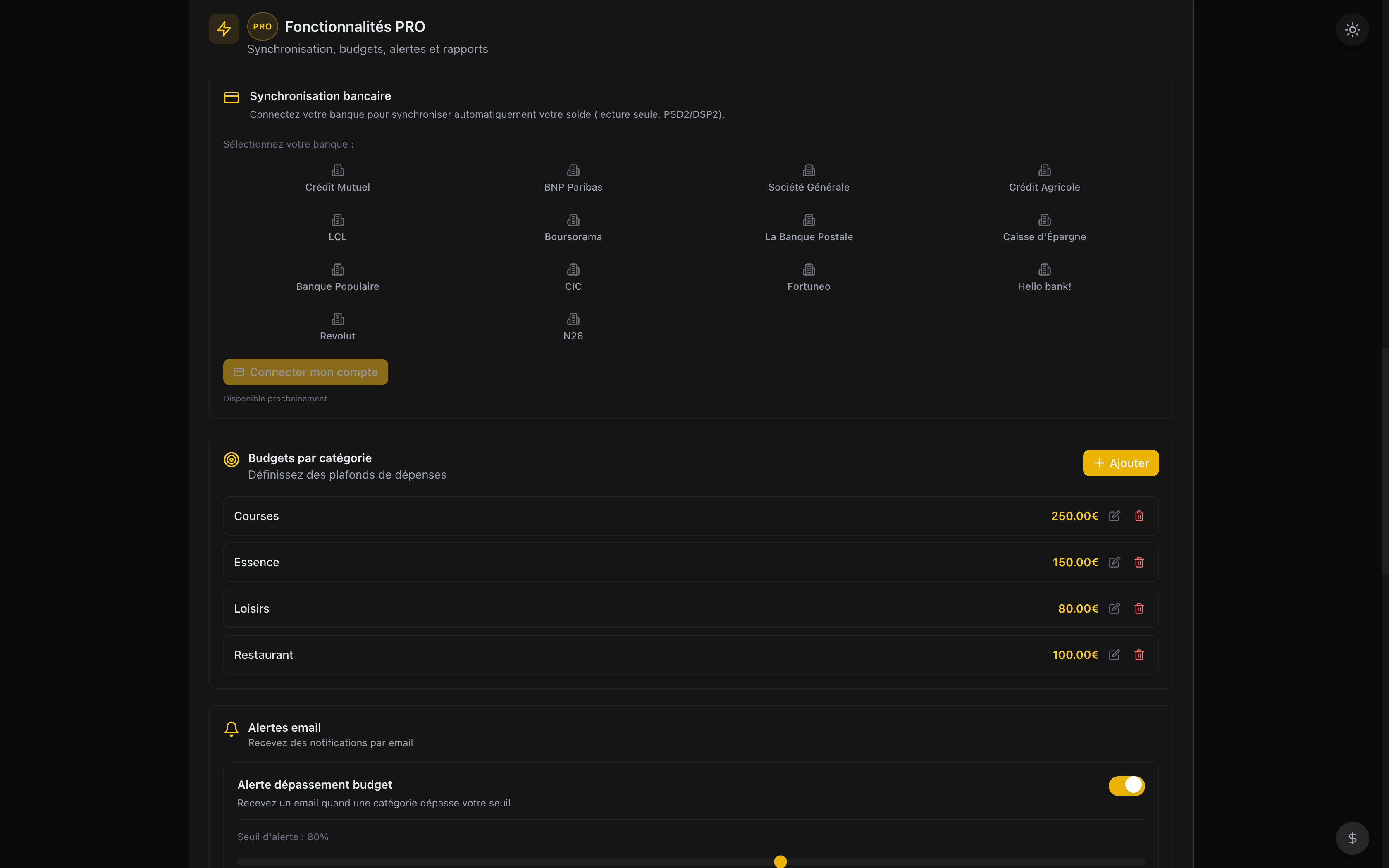Select Boursorama bank
The width and height of the screenshot is (1389, 868).
[x=573, y=228]
